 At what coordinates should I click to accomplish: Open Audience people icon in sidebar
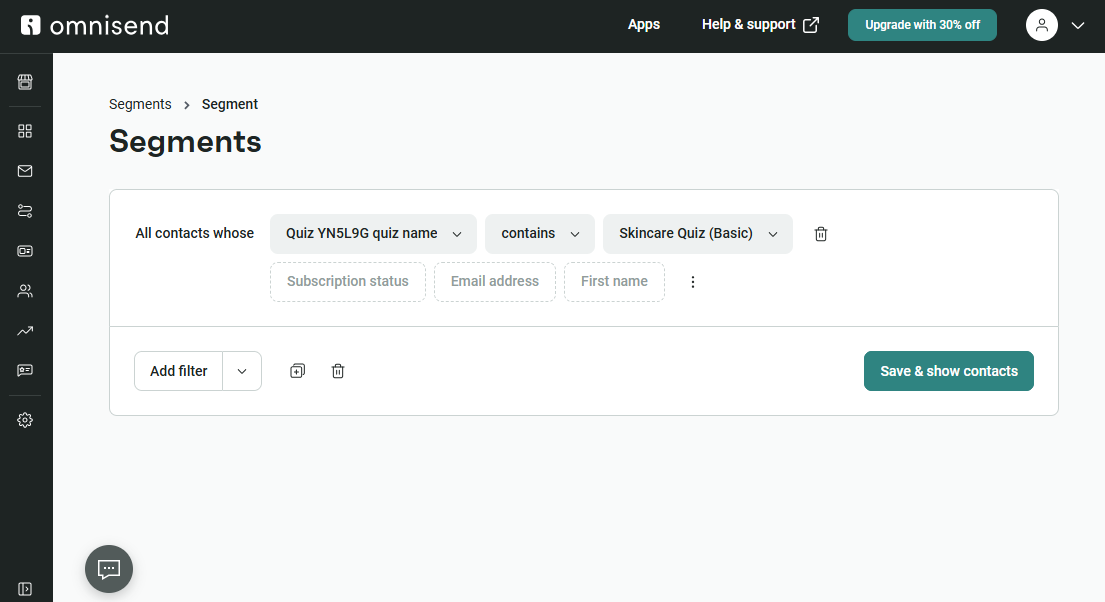point(25,290)
